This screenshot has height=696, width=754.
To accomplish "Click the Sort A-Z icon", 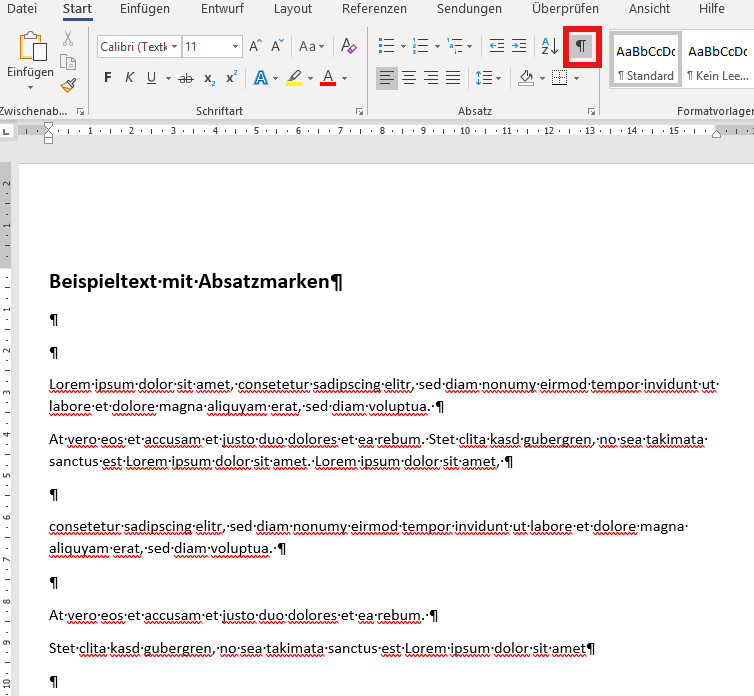I will coord(549,46).
